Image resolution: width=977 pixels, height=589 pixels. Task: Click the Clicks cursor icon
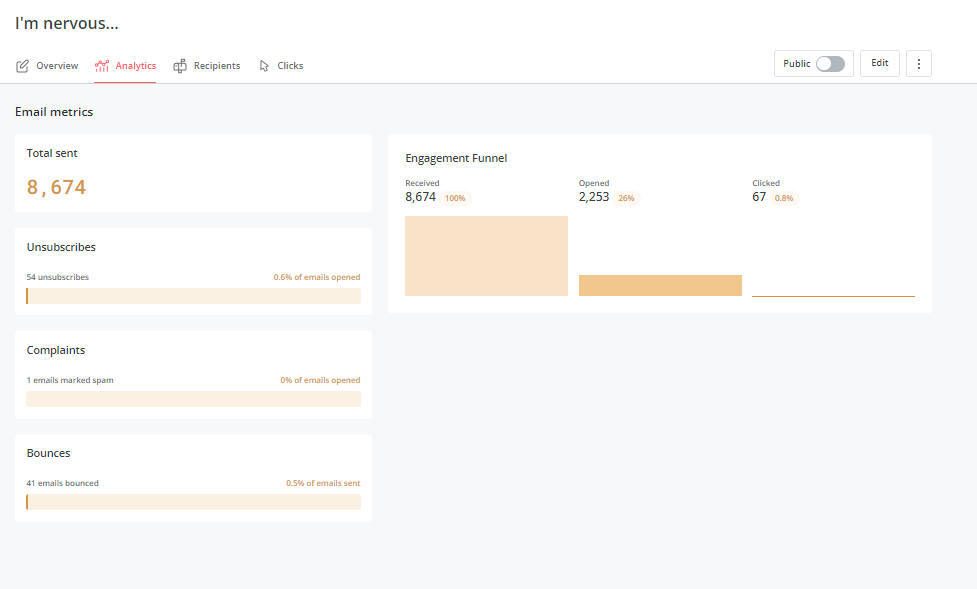point(262,65)
